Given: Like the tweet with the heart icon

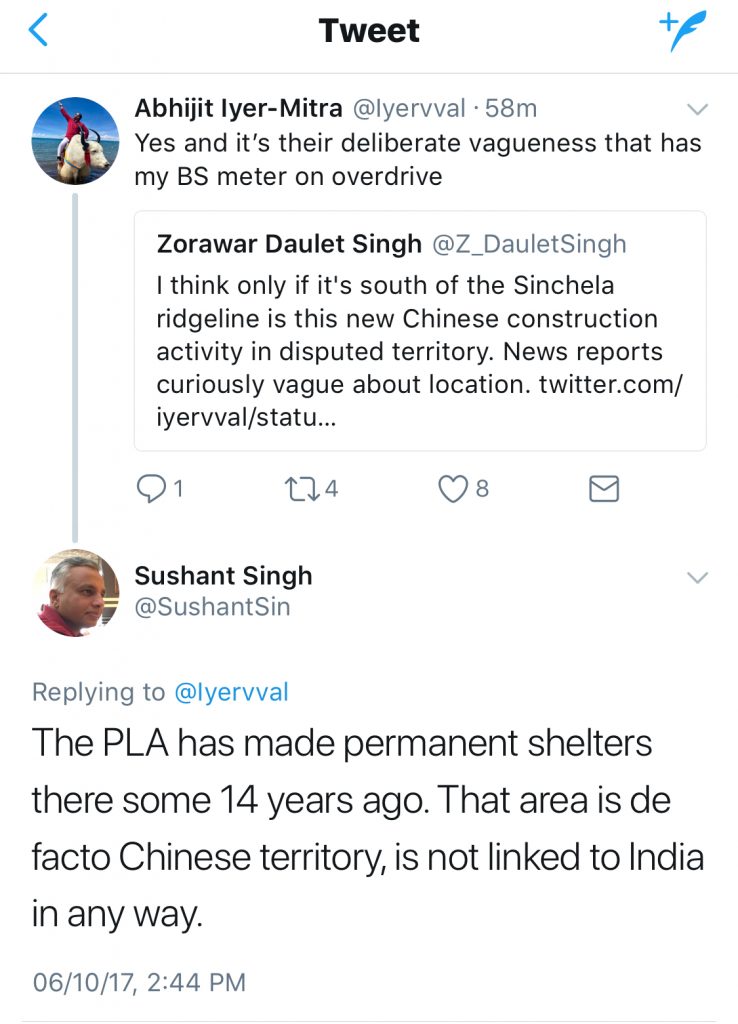Looking at the screenshot, I should point(454,489).
